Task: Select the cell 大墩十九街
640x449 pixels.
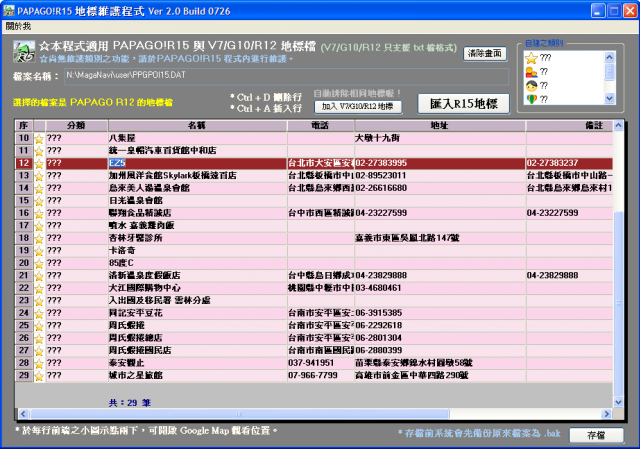Action: click(440, 138)
